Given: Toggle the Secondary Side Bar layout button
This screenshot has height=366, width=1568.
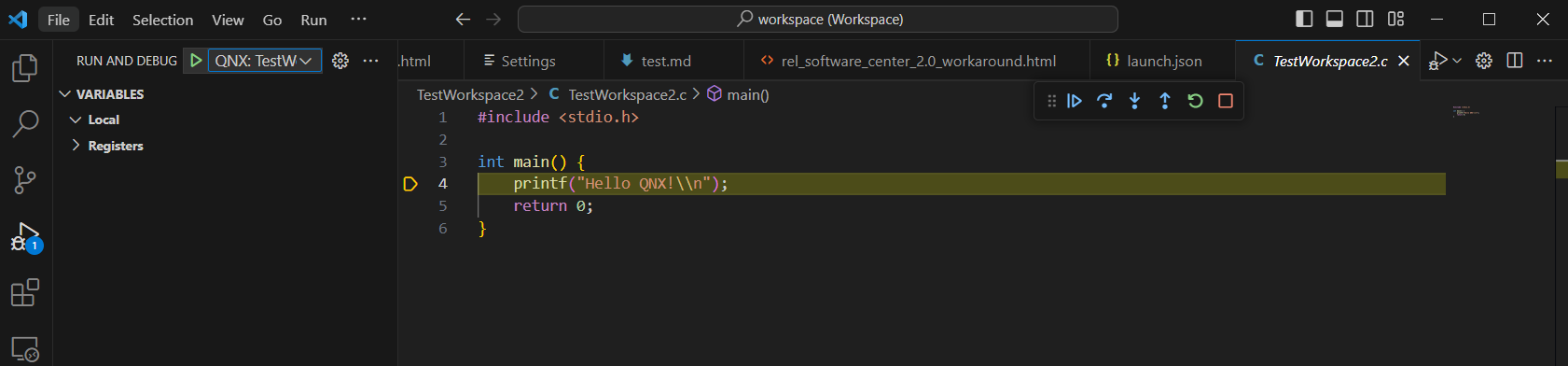Looking at the screenshot, I should tap(1365, 19).
